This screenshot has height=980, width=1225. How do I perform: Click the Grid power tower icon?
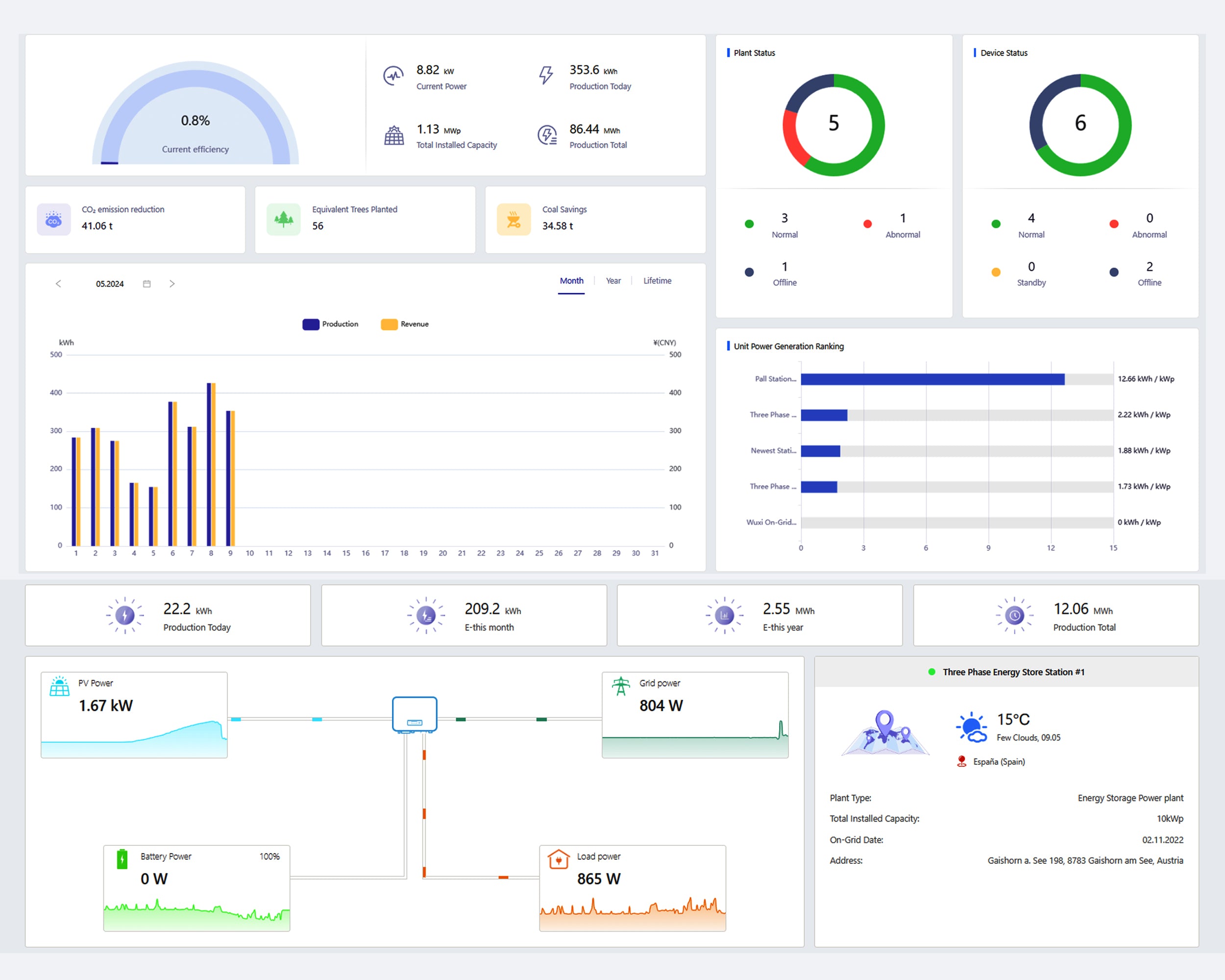click(620, 686)
